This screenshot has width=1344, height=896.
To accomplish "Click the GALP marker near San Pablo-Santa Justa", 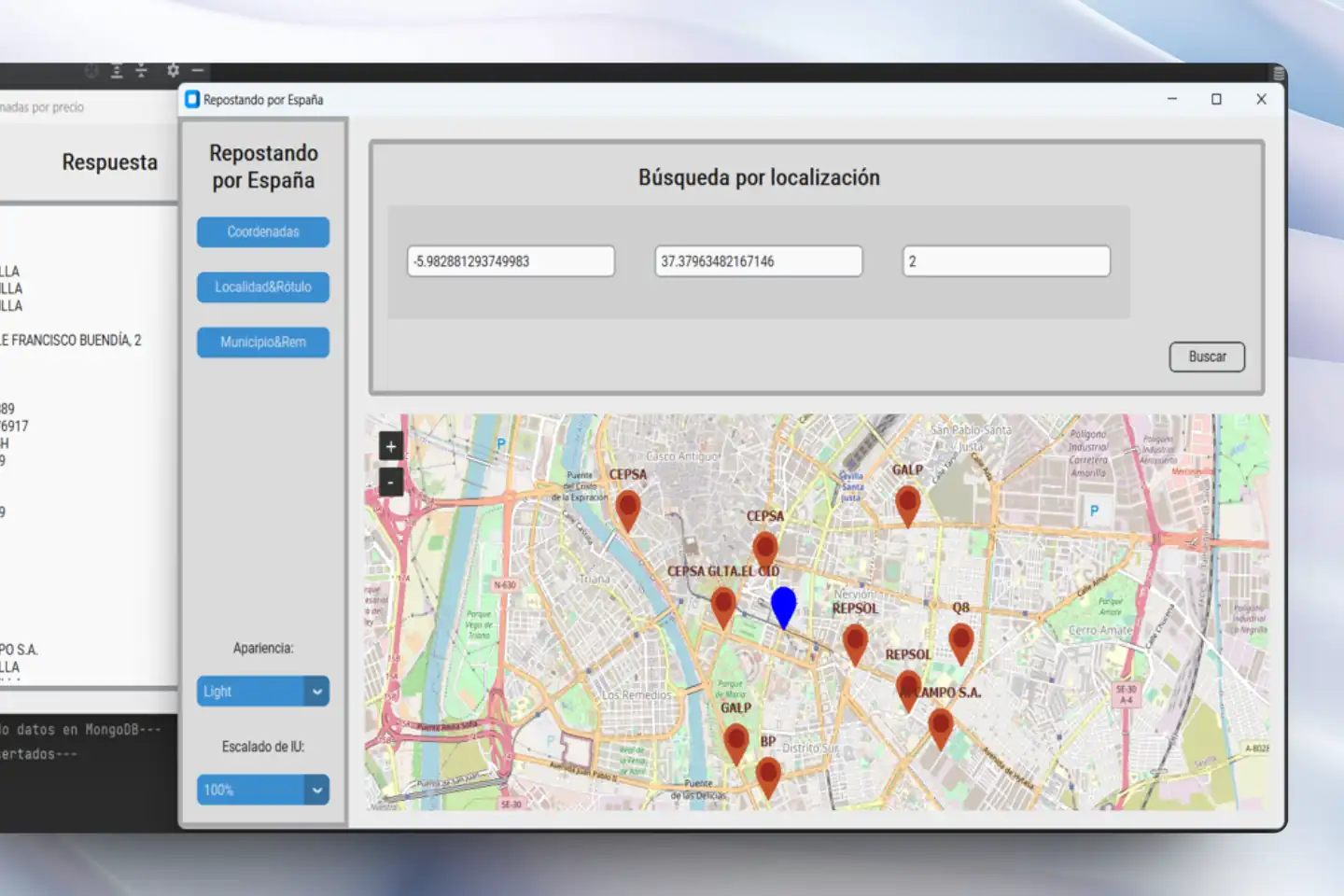I will (x=907, y=507).
